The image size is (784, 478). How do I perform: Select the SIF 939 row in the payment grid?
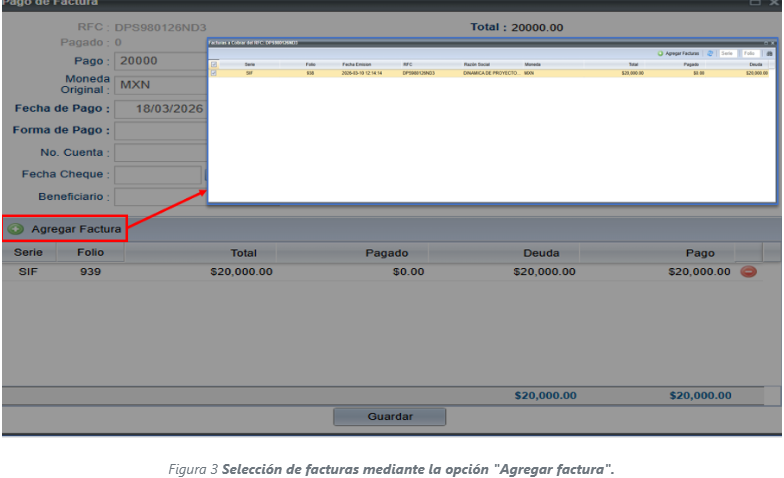tap(300, 271)
